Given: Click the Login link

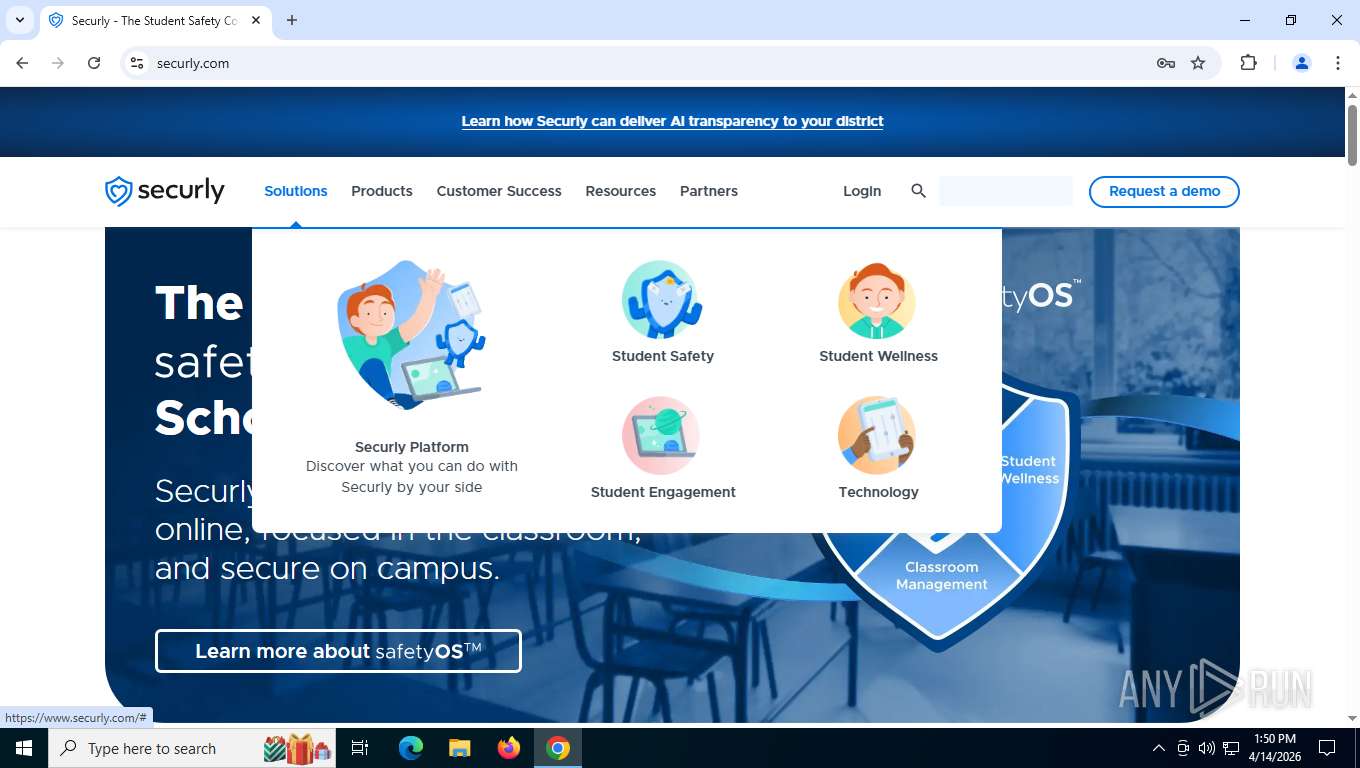Looking at the screenshot, I should (x=862, y=191).
